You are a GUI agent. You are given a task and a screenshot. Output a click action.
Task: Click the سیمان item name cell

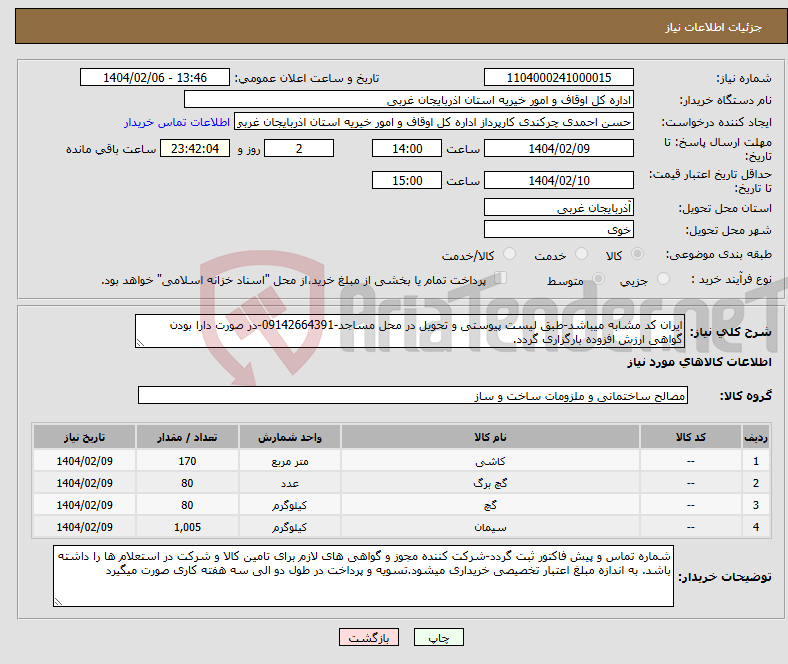click(490, 527)
